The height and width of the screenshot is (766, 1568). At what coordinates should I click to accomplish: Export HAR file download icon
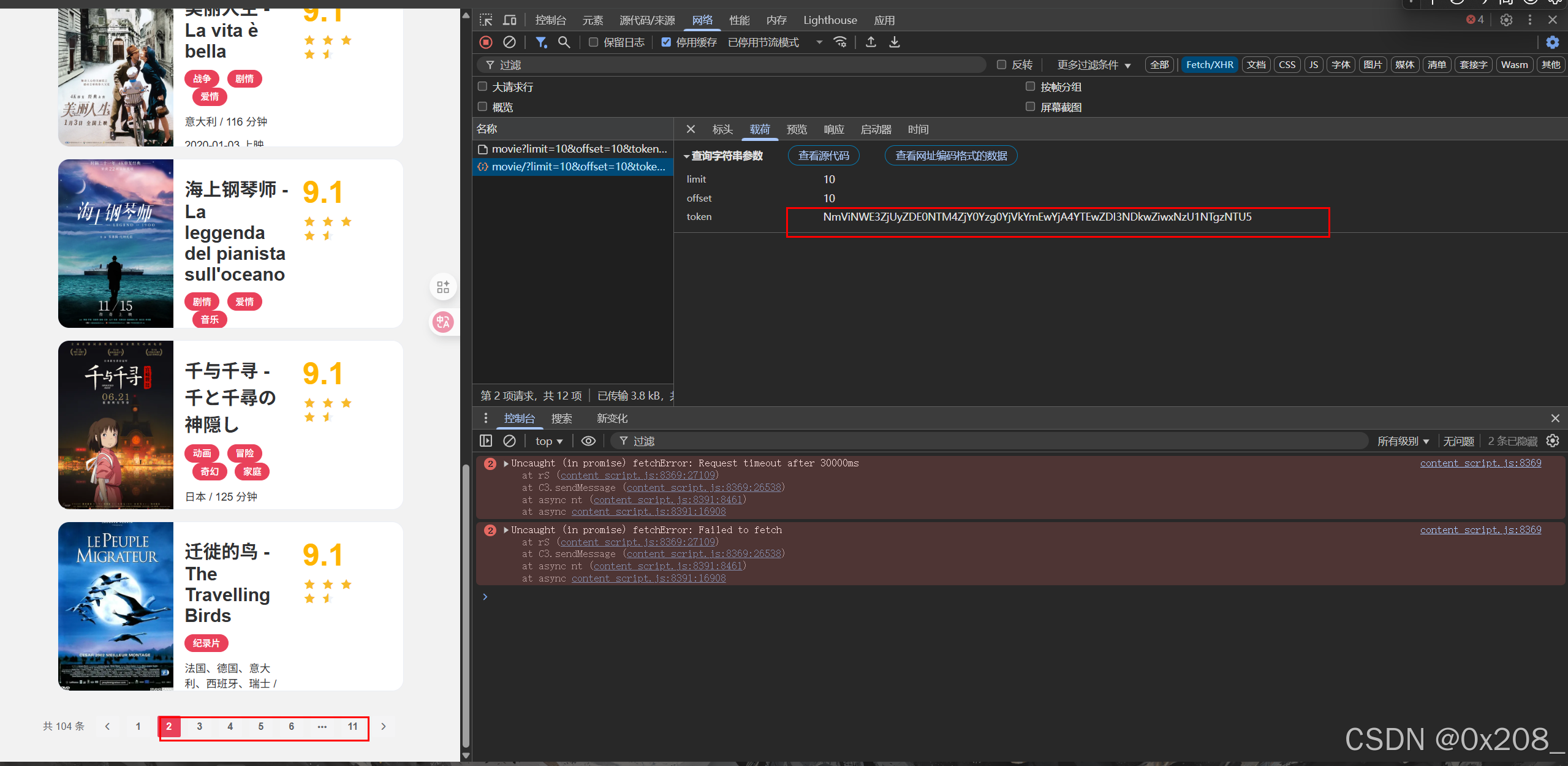click(895, 42)
